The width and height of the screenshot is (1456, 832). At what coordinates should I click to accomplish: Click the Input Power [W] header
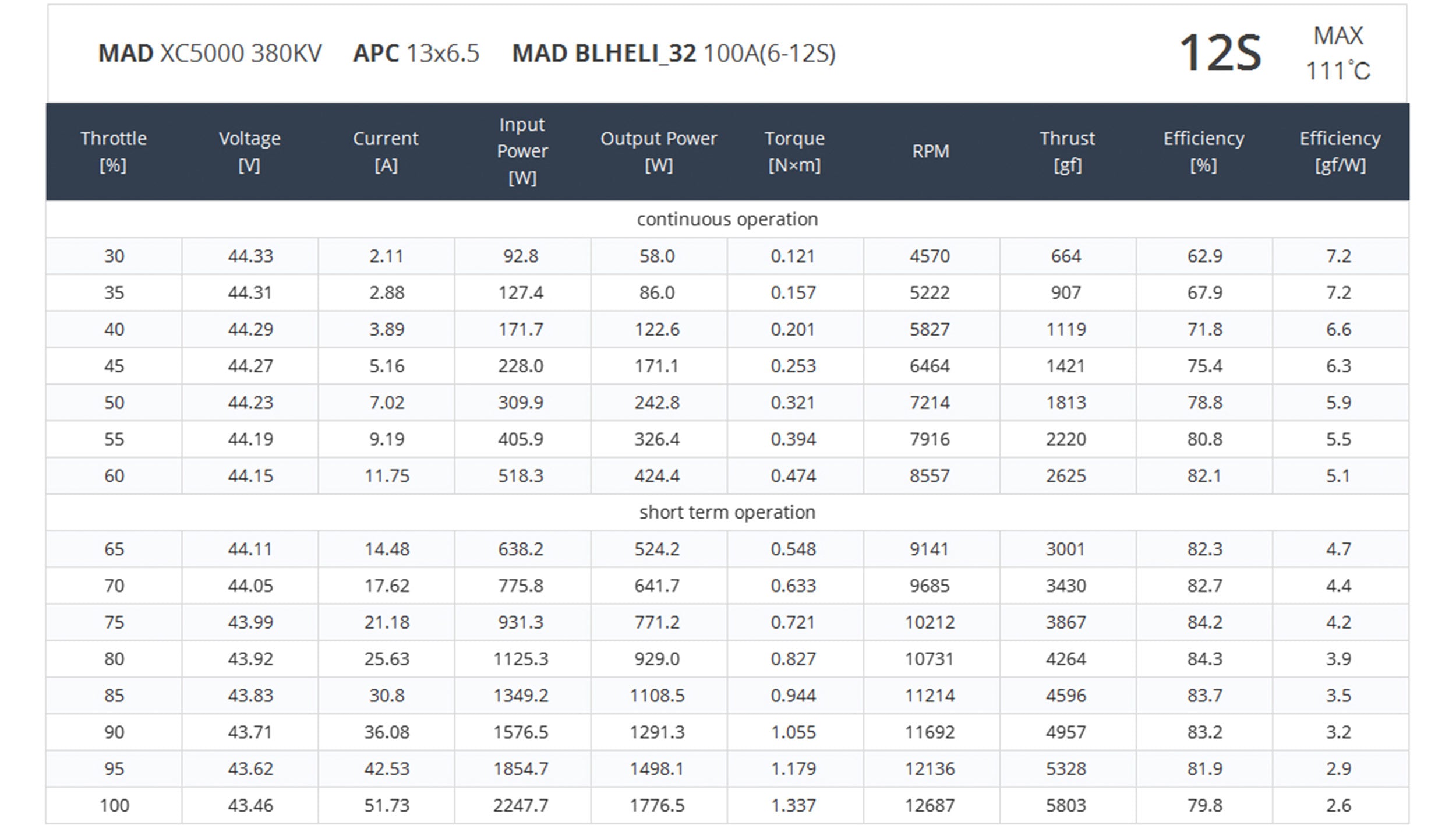(x=522, y=151)
